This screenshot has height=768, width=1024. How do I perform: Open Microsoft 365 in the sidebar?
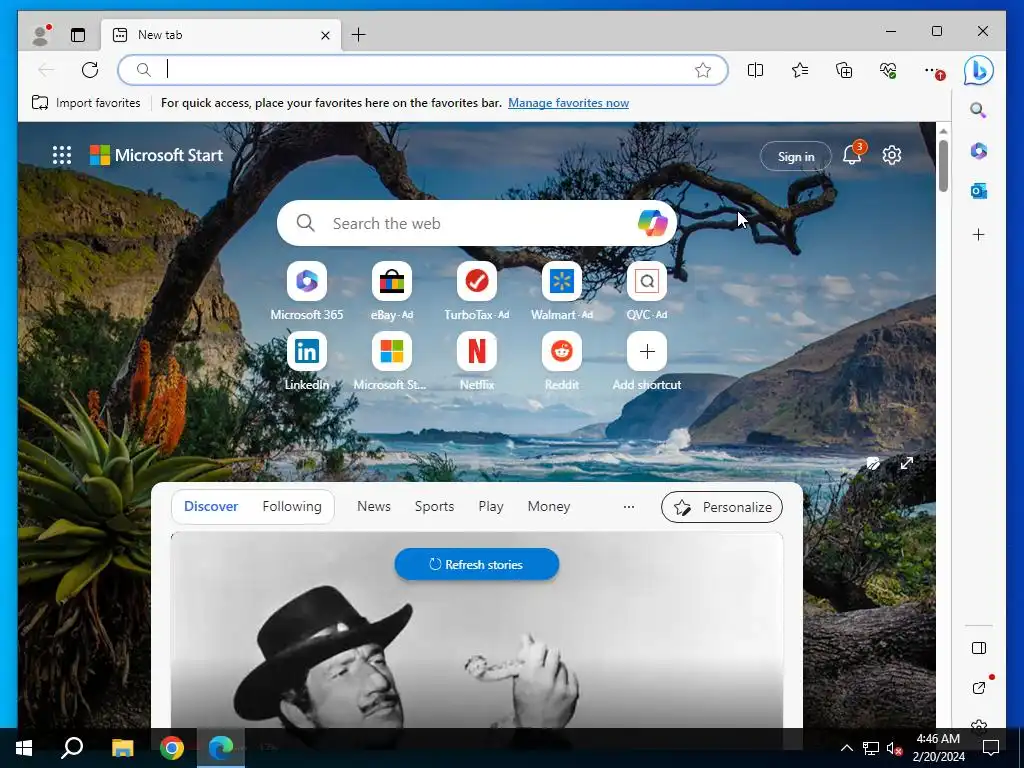pos(978,151)
